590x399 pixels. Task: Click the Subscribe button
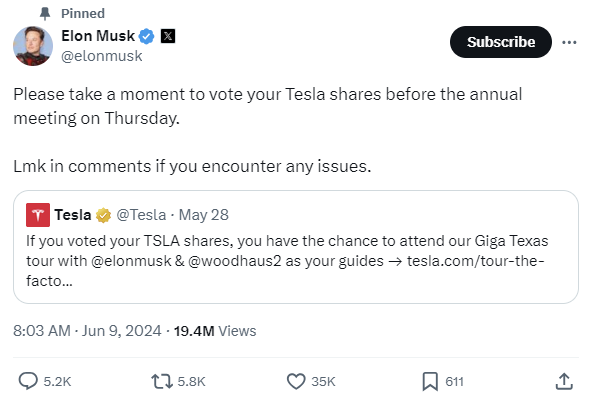(501, 42)
